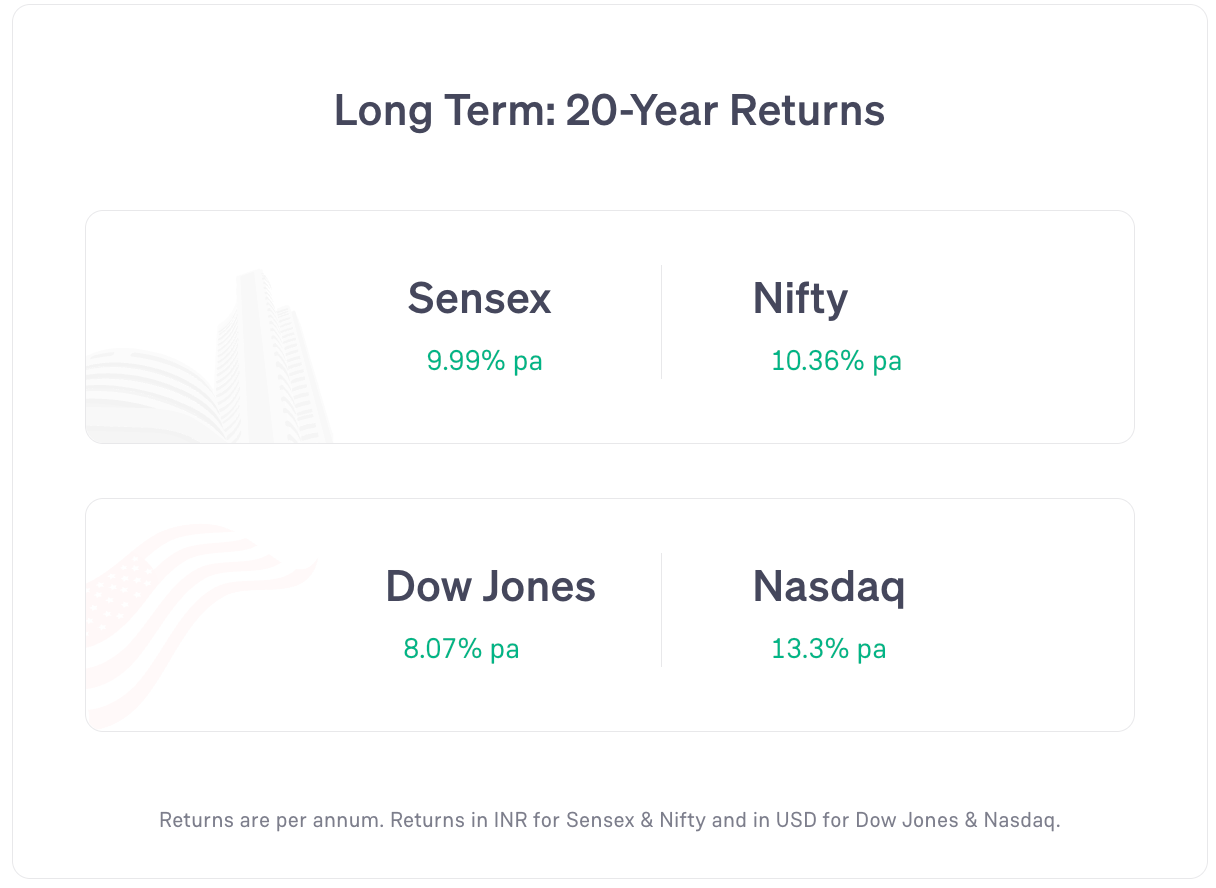
Task: Select the US indices card
Action: click(x=610, y=615)
